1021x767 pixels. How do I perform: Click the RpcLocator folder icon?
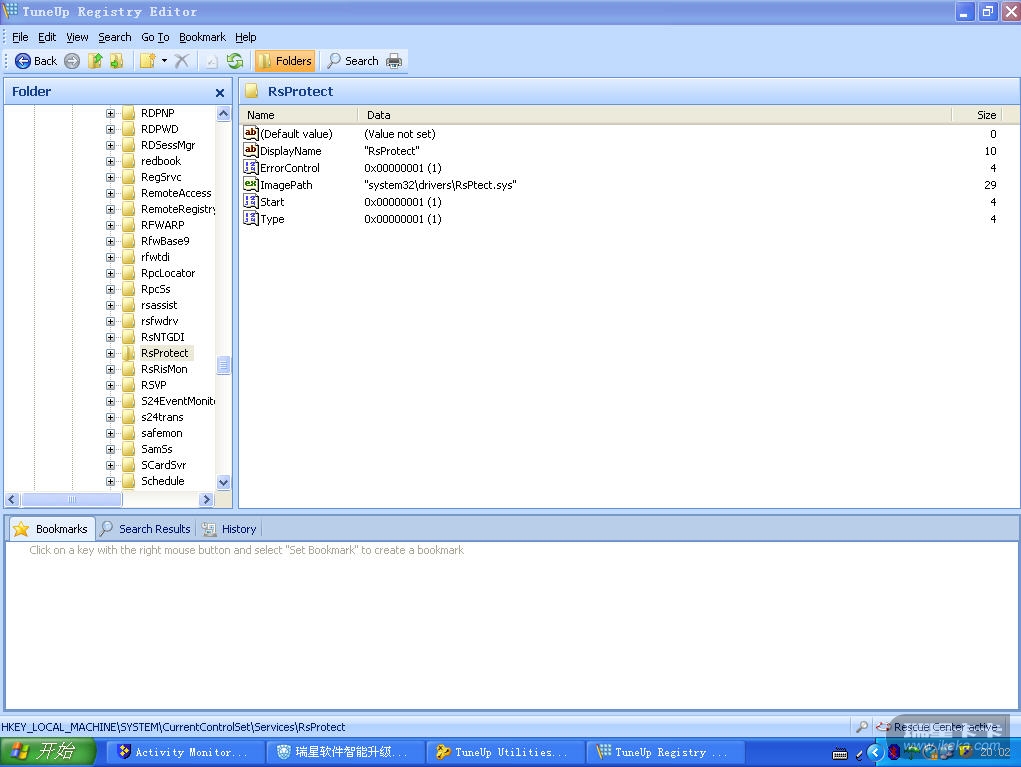pyautogui.click(x=129, y=273)
